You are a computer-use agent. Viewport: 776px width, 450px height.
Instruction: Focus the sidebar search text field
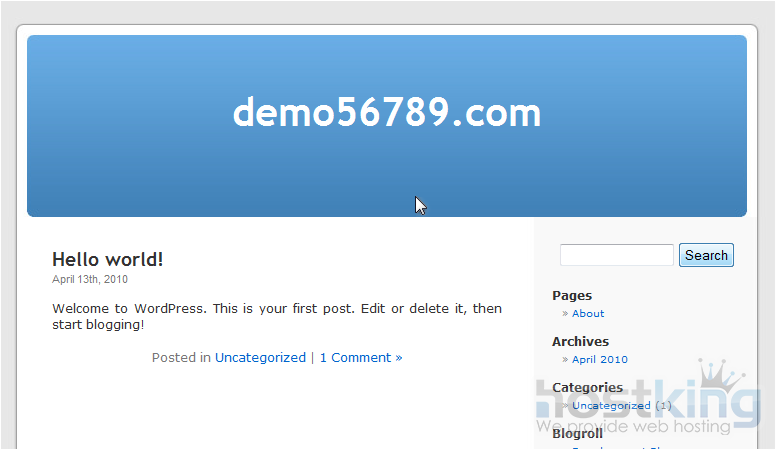616,256
